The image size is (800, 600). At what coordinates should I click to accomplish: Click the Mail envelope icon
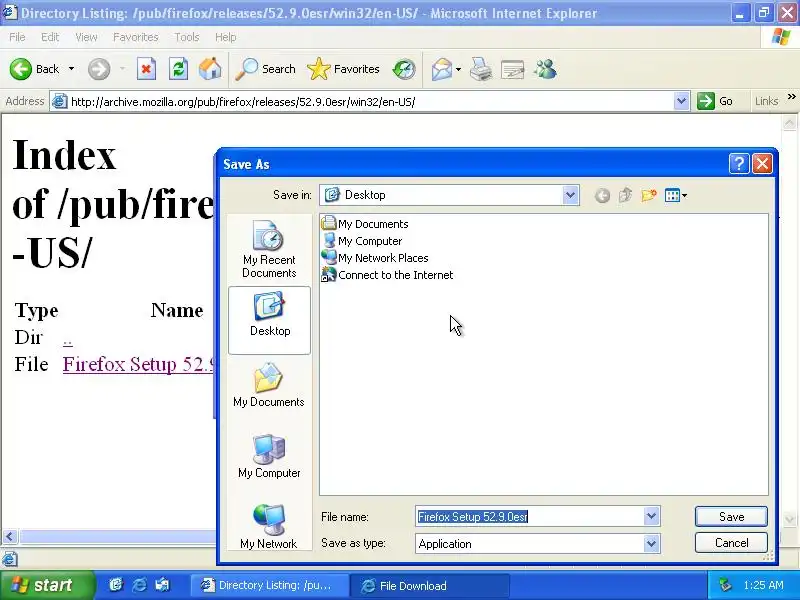click(x=442, y=69)
